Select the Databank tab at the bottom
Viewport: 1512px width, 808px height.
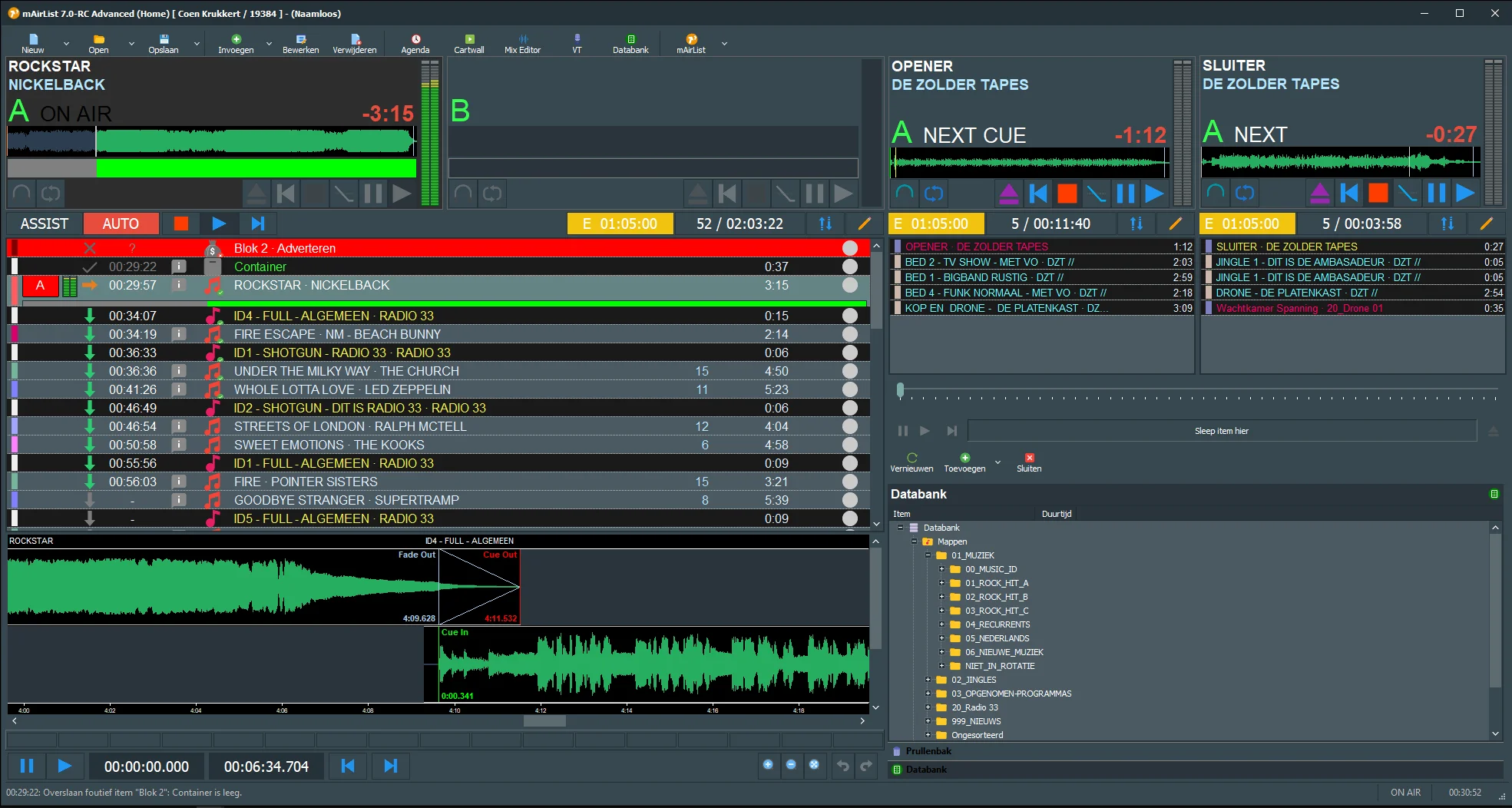coord(925,770)
